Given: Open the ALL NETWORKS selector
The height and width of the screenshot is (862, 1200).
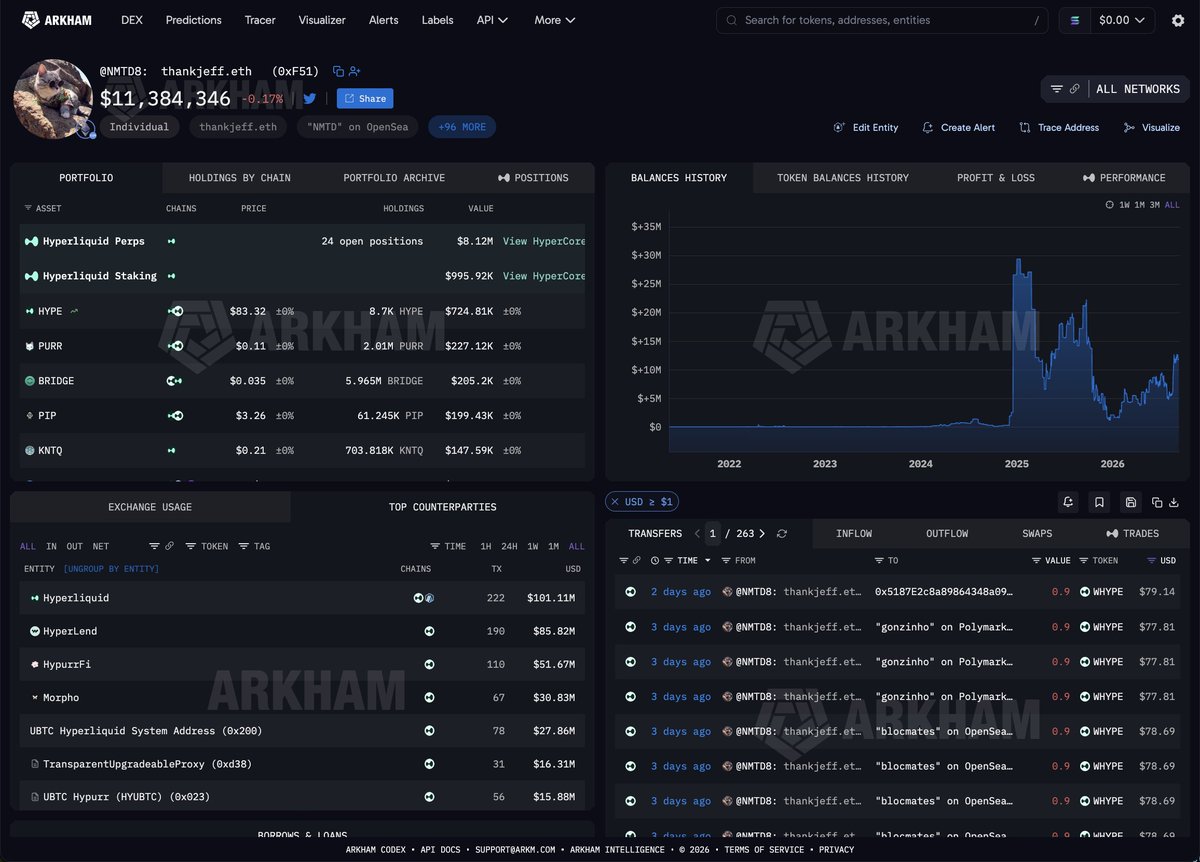Looking at the screenshot, I should click(x=1137, y=89).
